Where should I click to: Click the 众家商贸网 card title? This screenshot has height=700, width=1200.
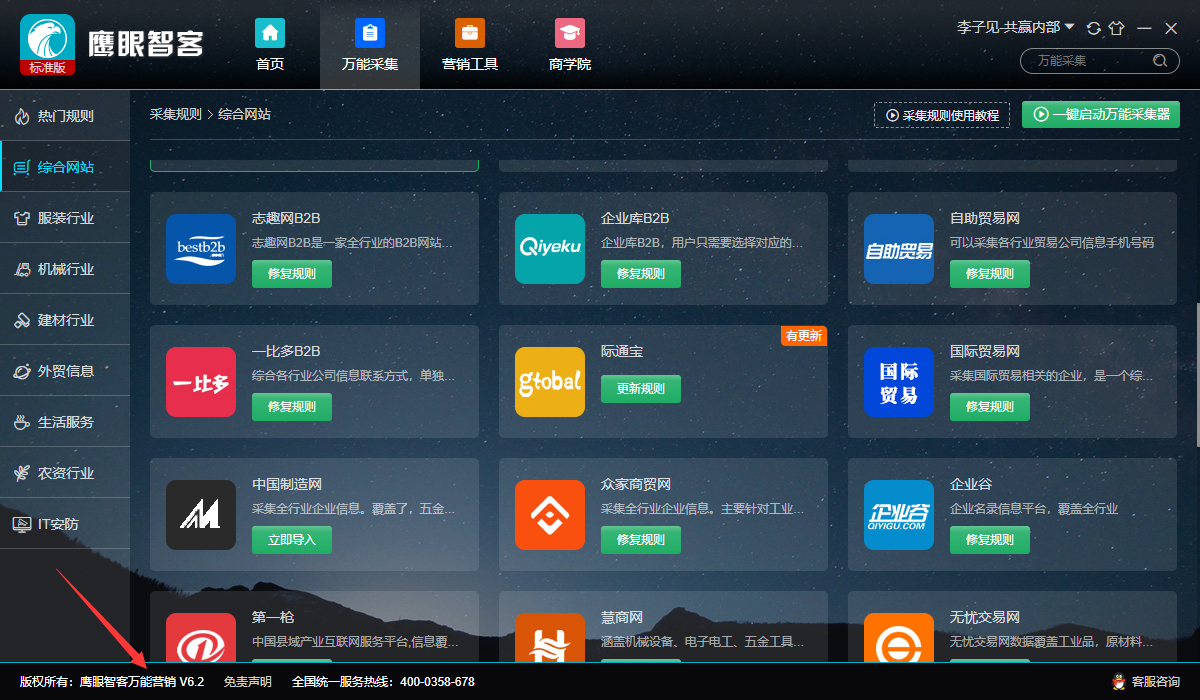(636, 485)
